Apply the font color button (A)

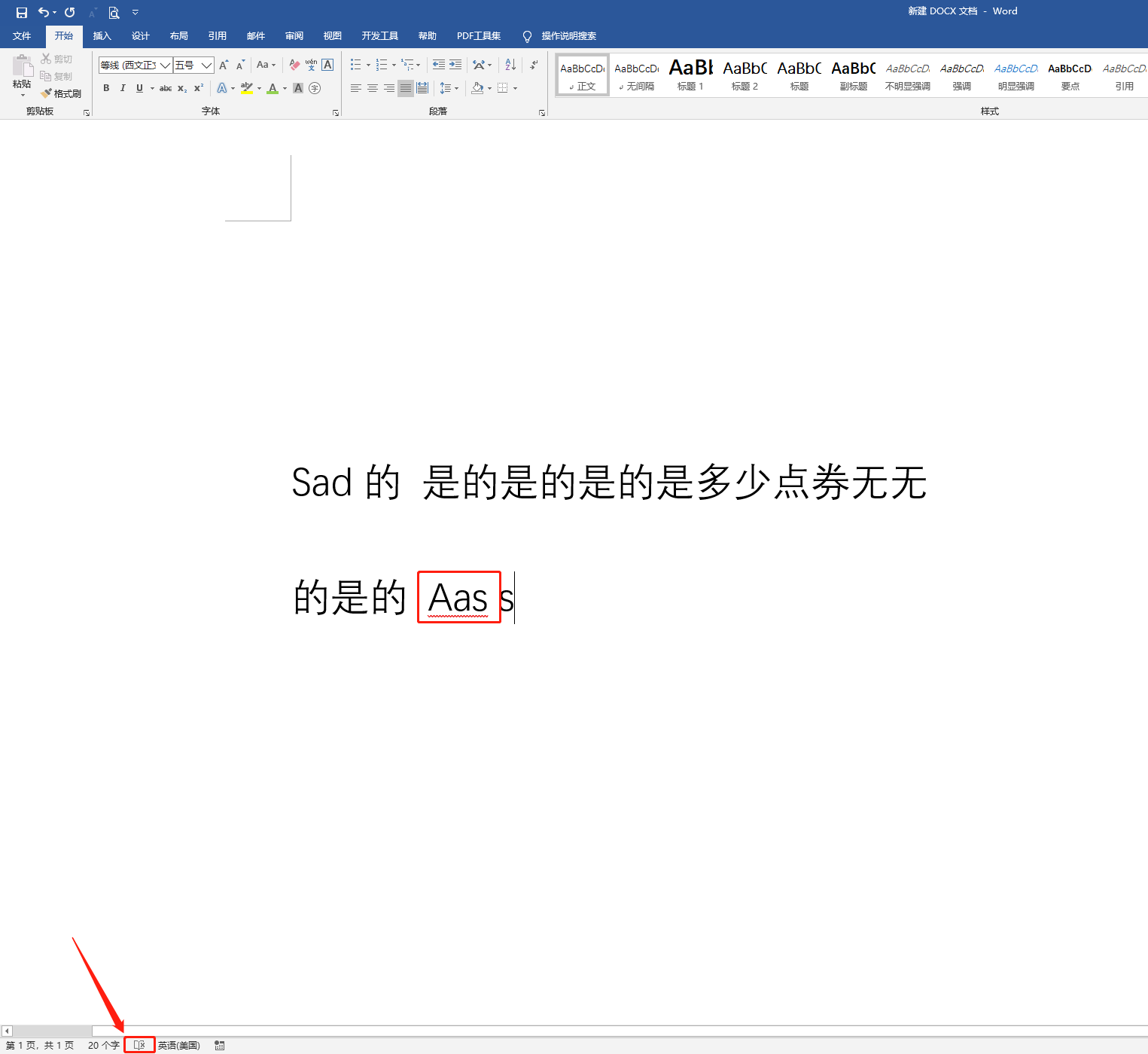[273, 88]
